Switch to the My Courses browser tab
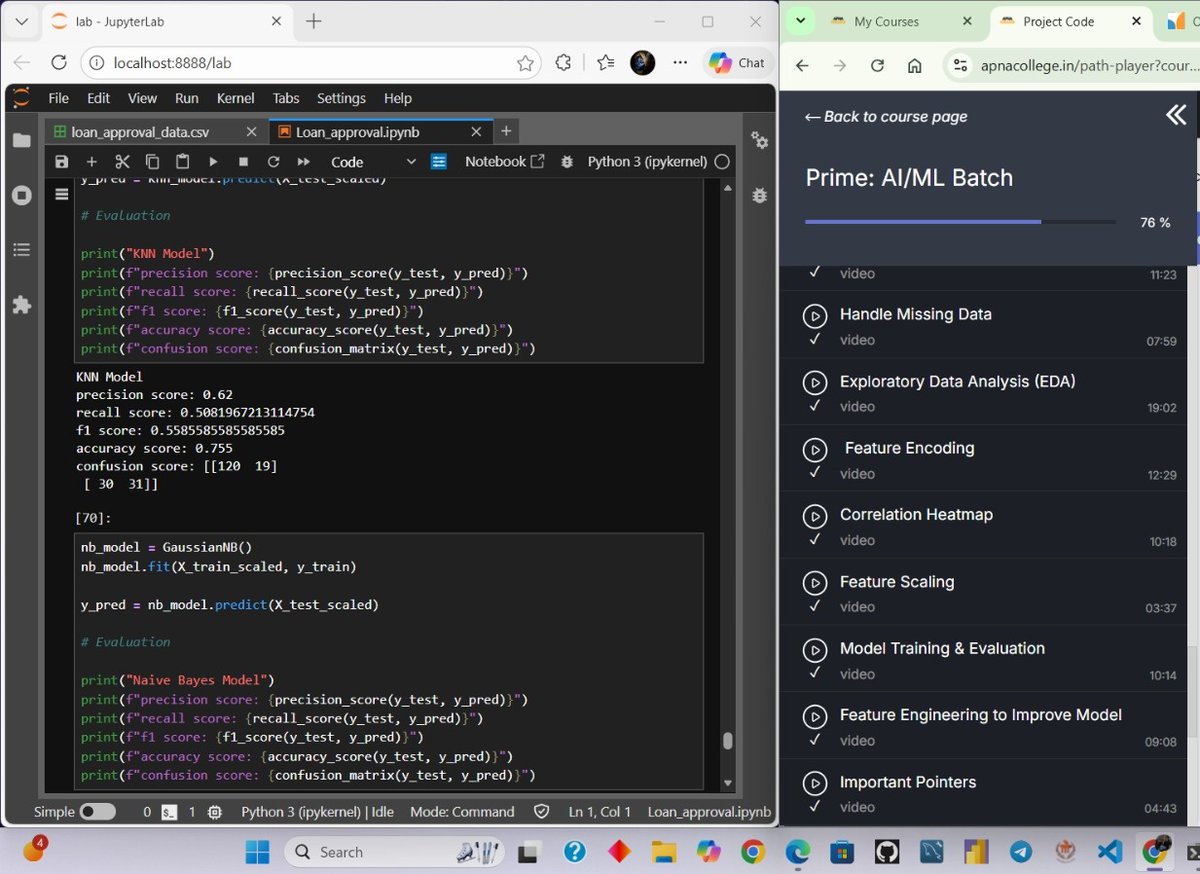 point(900,21)
